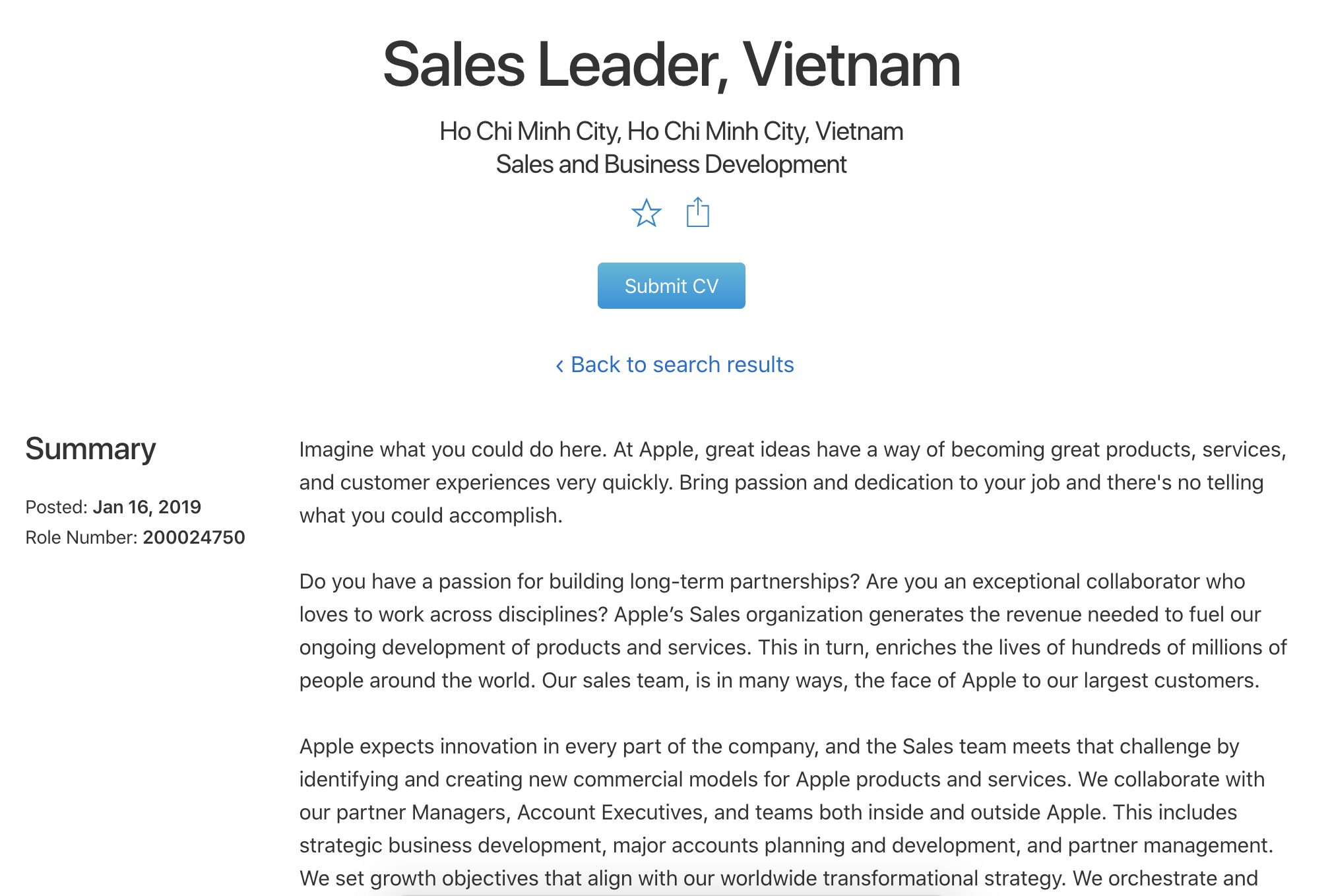Open the share icon below the title

coord(697,212)
